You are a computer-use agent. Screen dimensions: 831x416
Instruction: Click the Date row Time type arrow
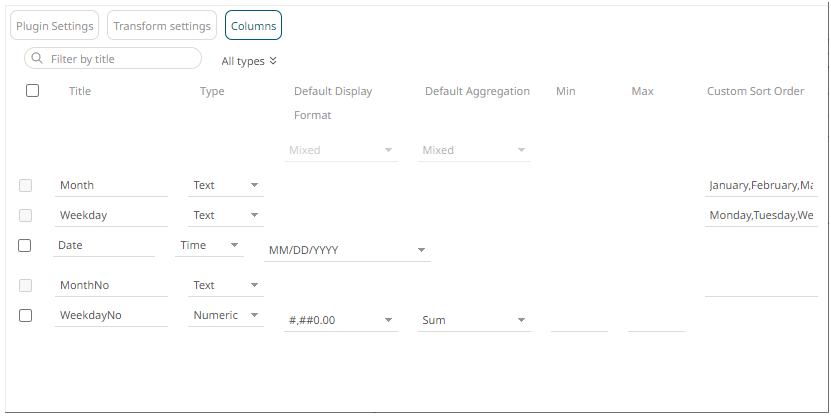pos(234,245)
